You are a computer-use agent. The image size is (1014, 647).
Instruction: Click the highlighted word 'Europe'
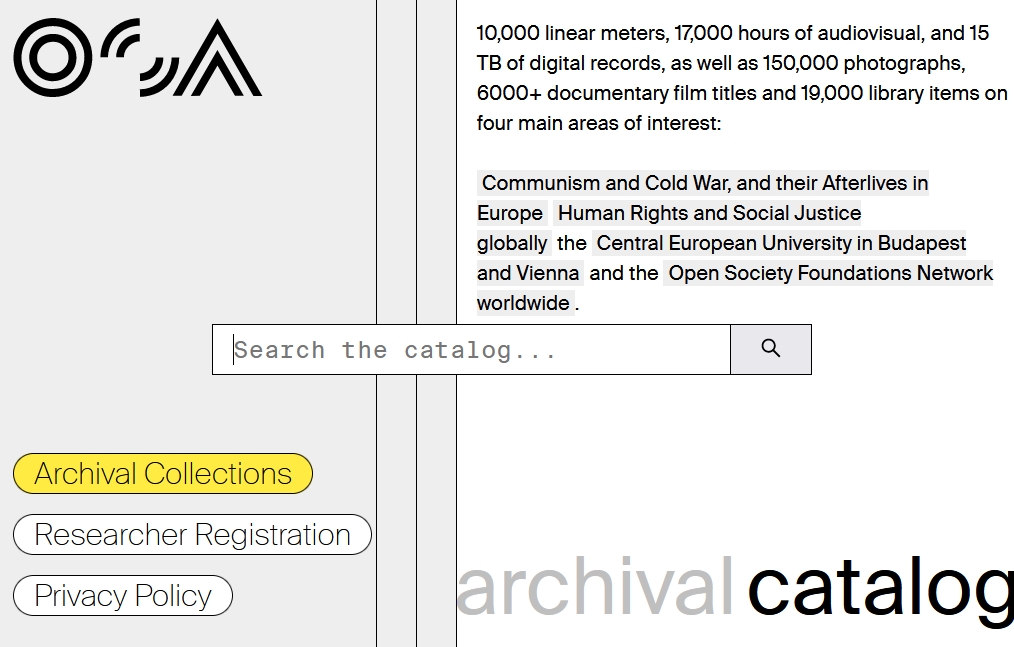[x=510, y=213]
